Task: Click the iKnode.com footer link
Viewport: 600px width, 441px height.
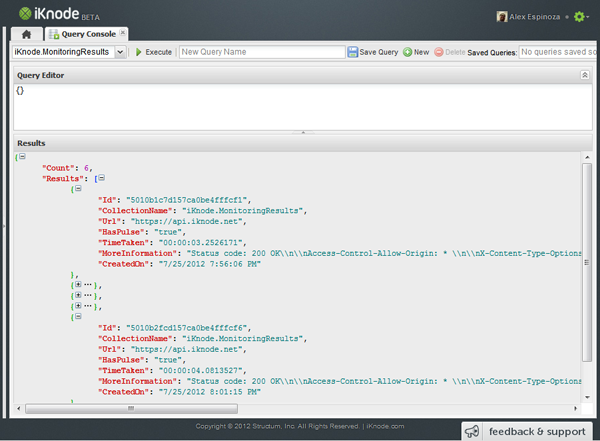Action: coord(385,426)
